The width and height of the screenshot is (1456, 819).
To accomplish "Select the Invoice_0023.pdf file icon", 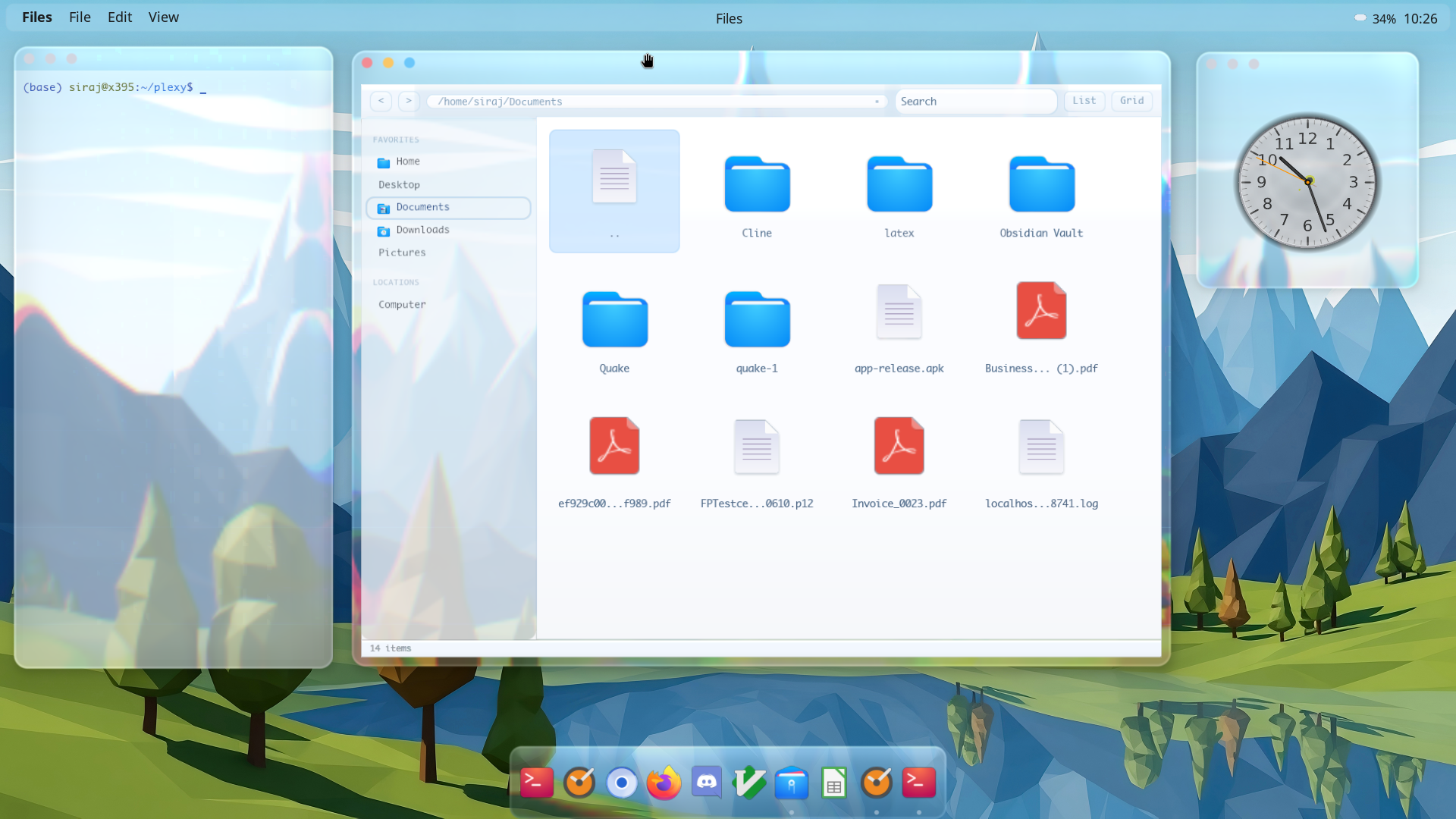I will pyautogui.click(x=899, y=447).
